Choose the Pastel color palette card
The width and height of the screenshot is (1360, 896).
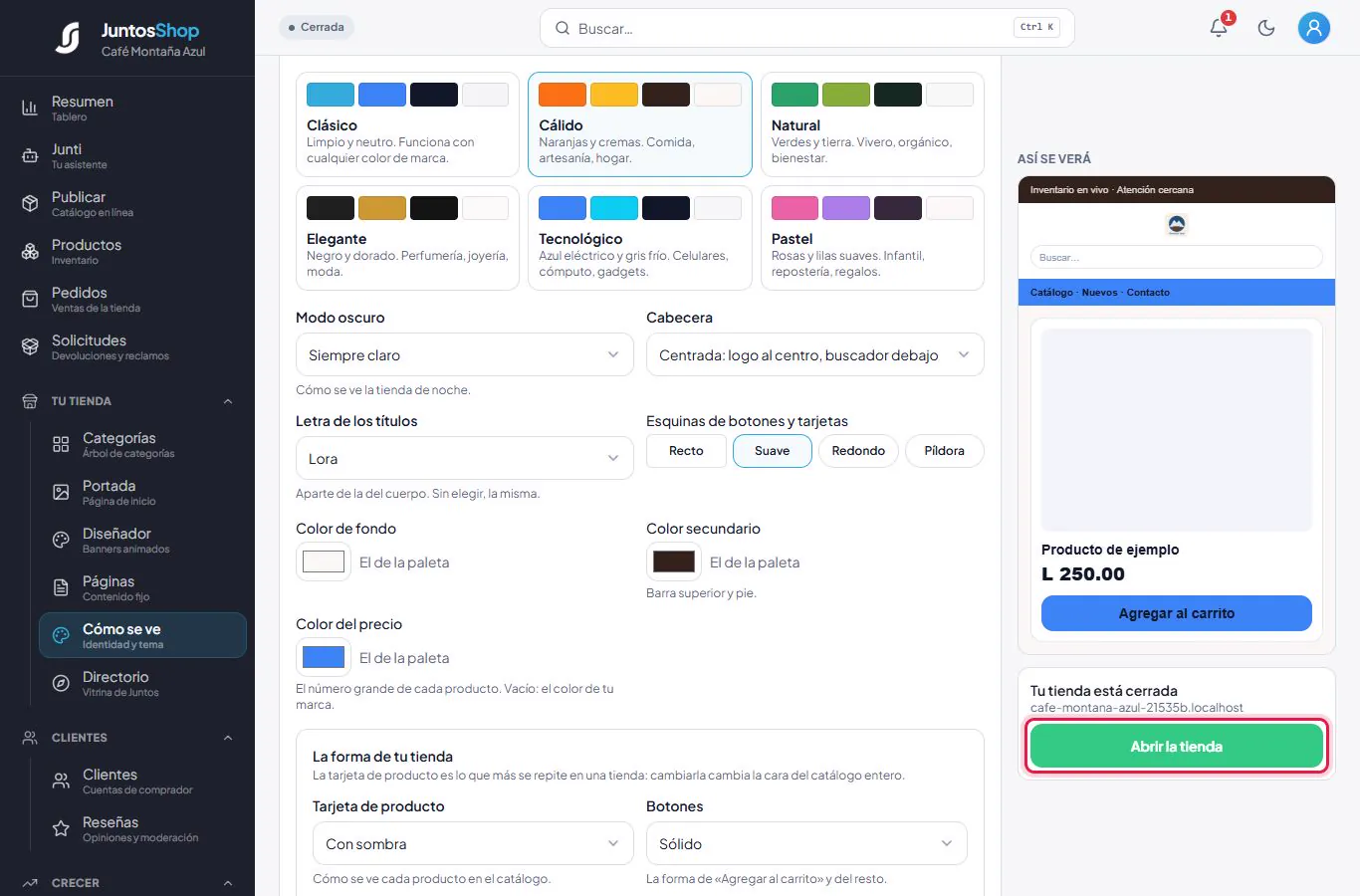(872, 238)
